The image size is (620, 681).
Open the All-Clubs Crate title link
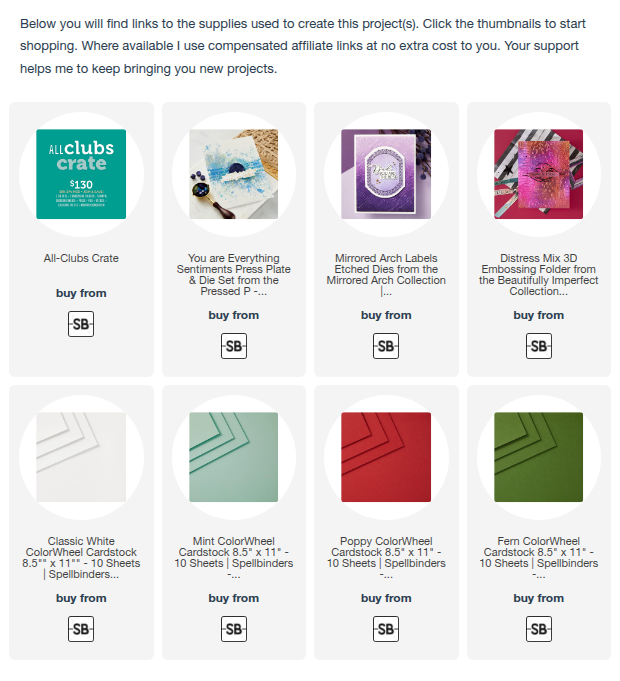[81, 259]
